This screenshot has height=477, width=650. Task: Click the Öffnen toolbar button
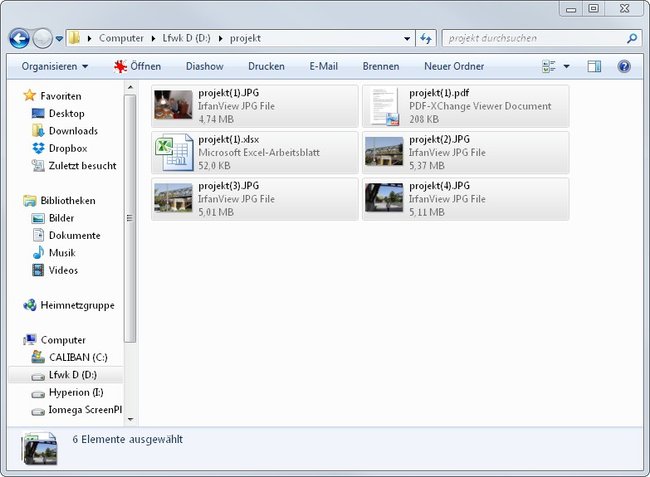(138, 66)
